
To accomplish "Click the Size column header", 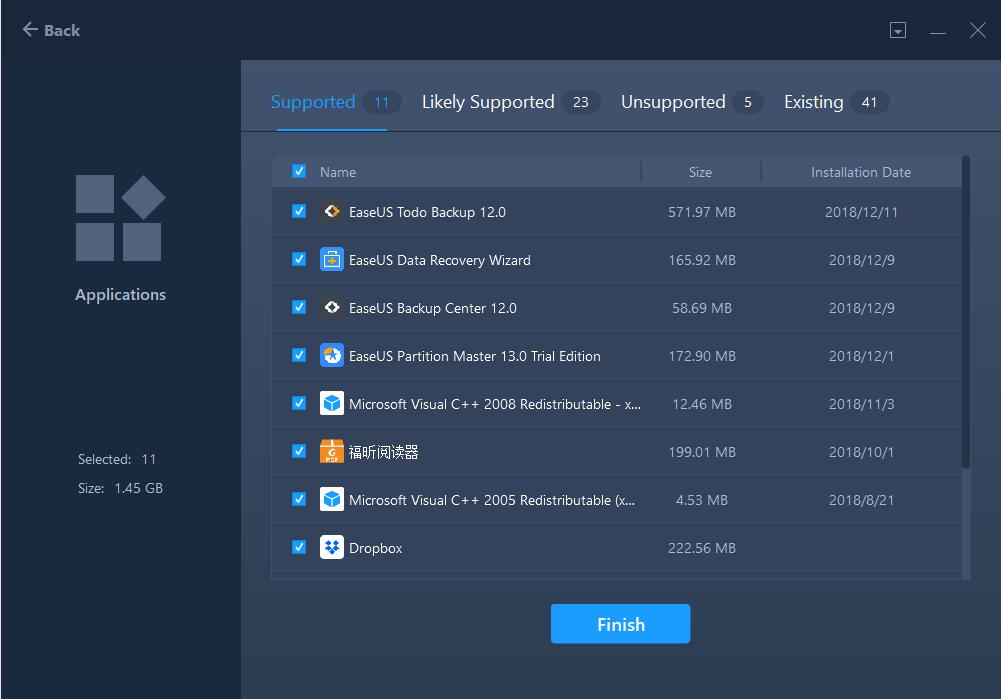I will [x=700, y=172].
